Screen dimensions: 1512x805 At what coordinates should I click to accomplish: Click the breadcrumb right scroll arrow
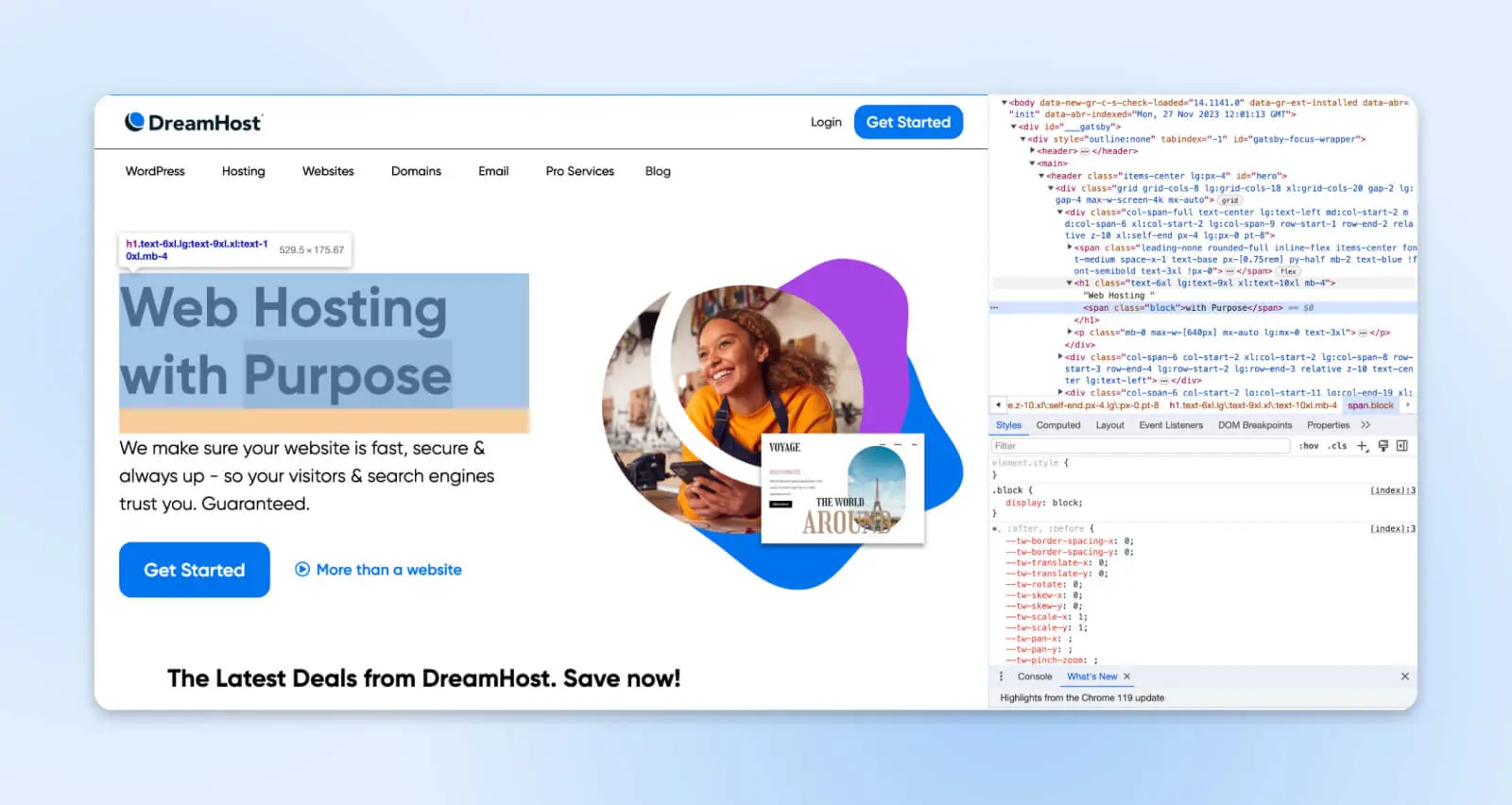click(x=1408, y=405)
